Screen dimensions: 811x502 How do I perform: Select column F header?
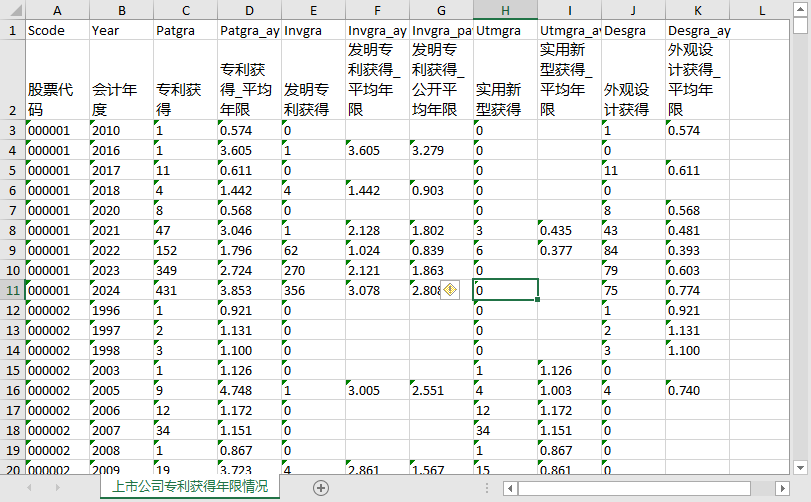click(x=378, y=10)
